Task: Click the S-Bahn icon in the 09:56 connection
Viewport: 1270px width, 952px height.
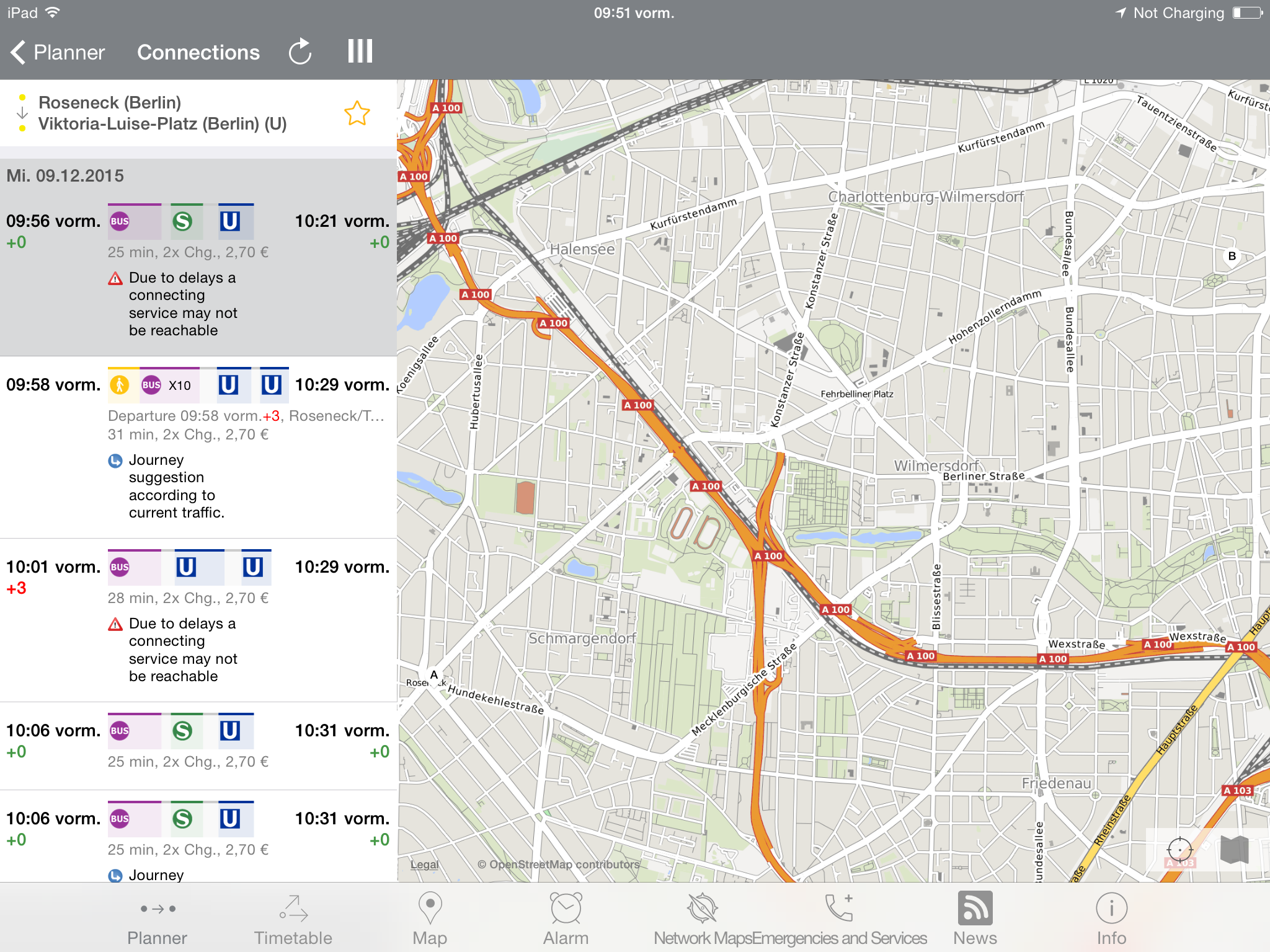Action: click(182, 221)
